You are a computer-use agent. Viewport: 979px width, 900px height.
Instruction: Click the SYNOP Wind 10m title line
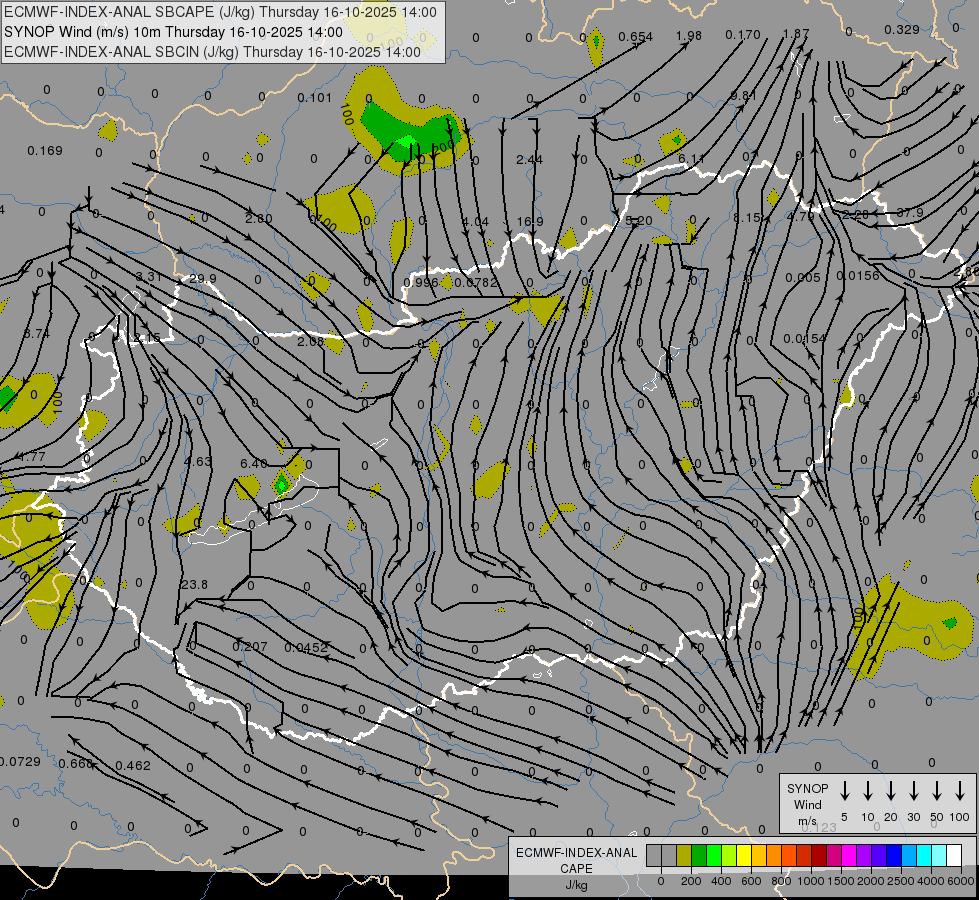coord(180,31)
